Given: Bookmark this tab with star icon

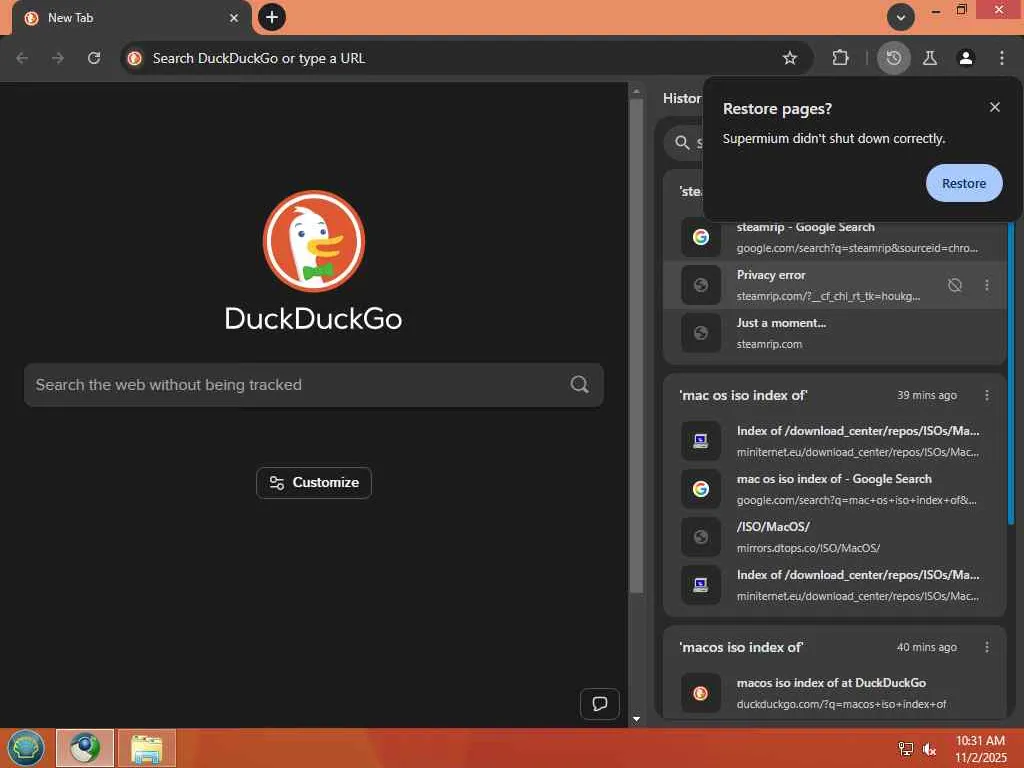Looking at the screenshot, I should point(790,58).
